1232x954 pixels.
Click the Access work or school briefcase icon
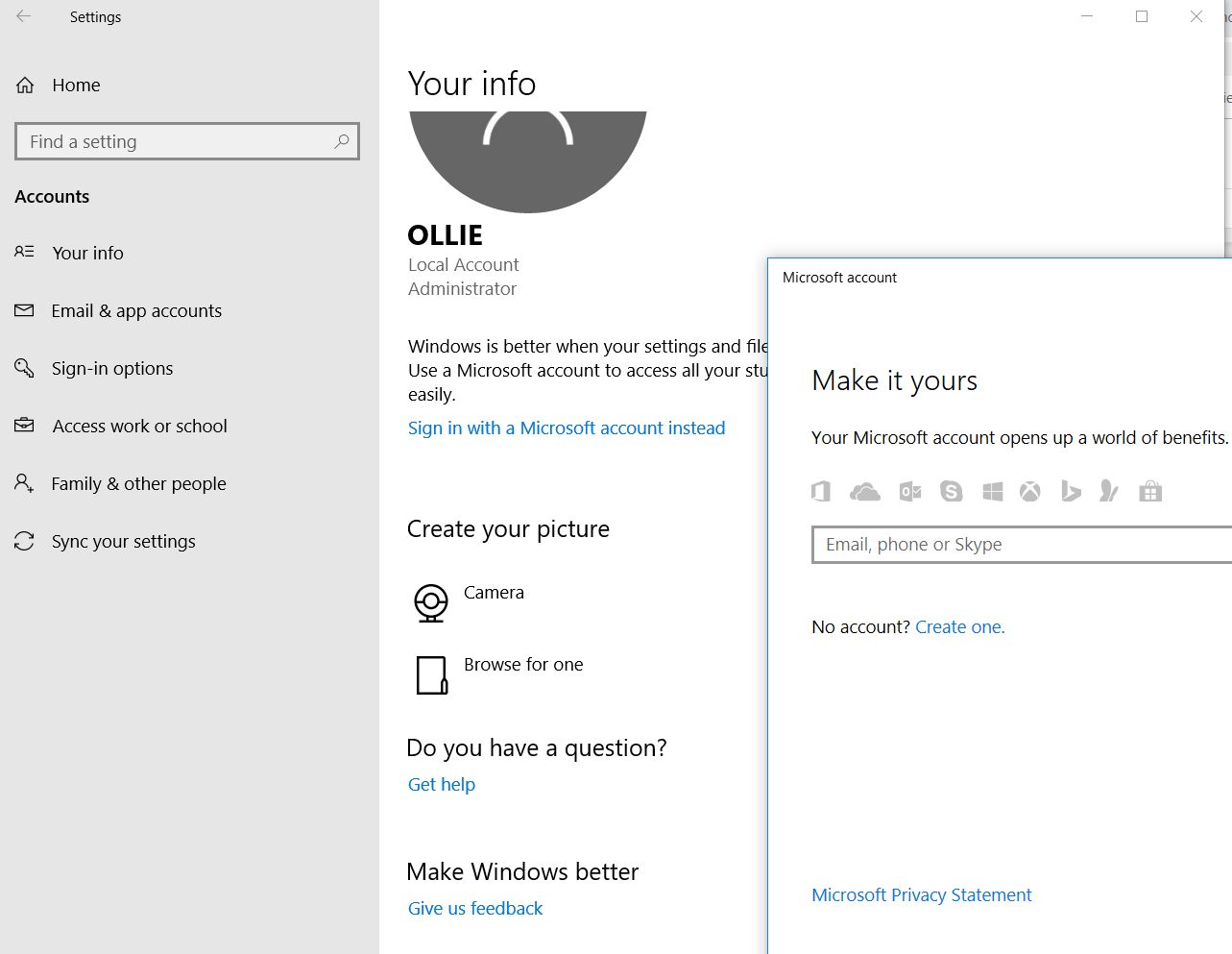(24, 425)
